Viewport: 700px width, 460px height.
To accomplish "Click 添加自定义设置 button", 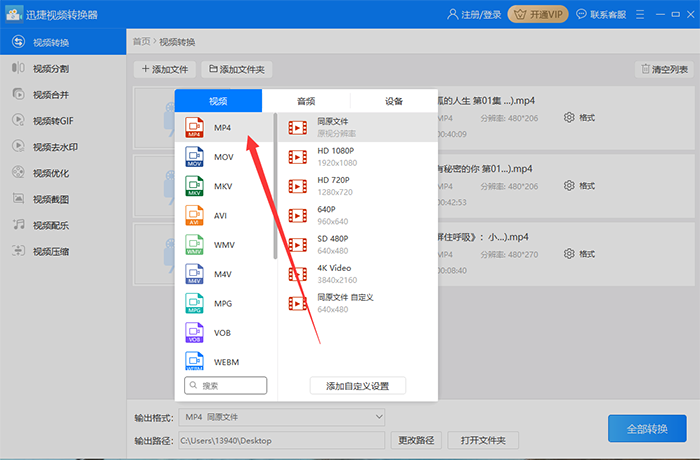I will pos(357,386).
